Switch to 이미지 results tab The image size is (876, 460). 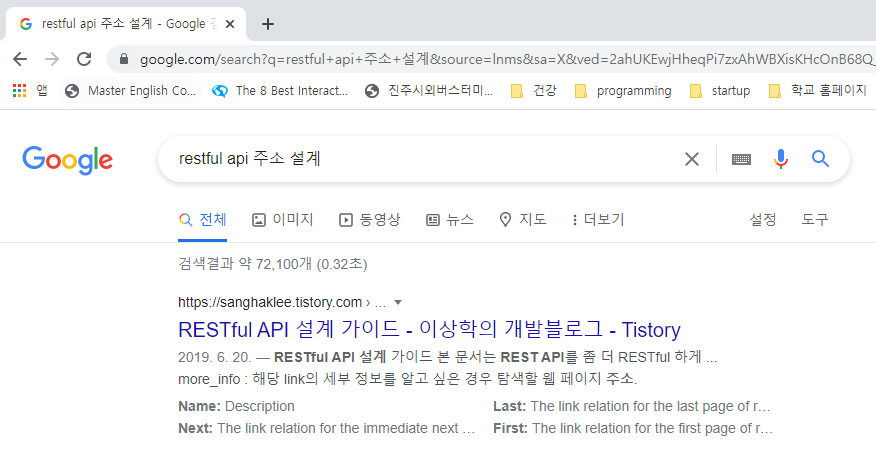(283, 220)
